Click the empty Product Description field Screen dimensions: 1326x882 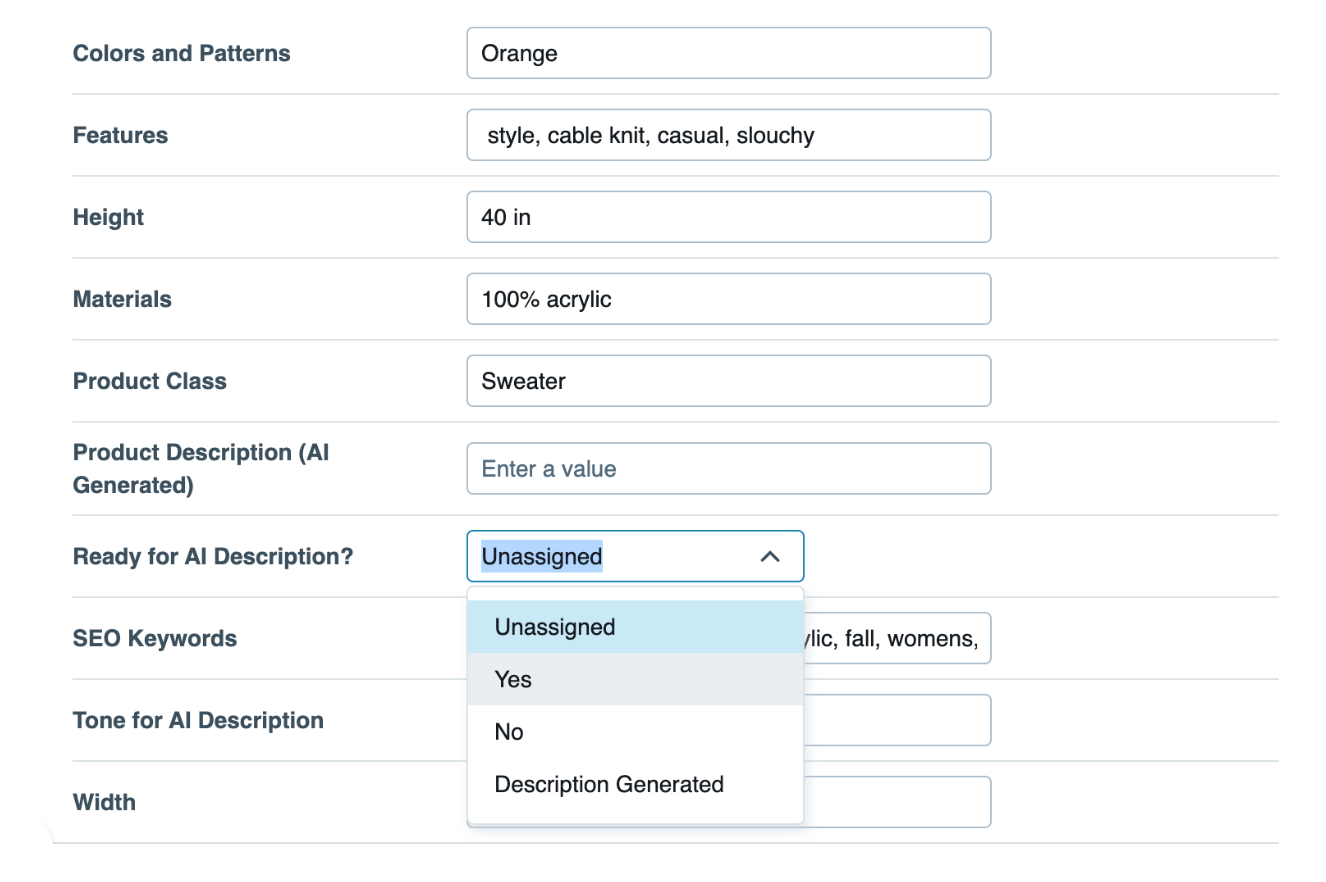click(729, 469)
